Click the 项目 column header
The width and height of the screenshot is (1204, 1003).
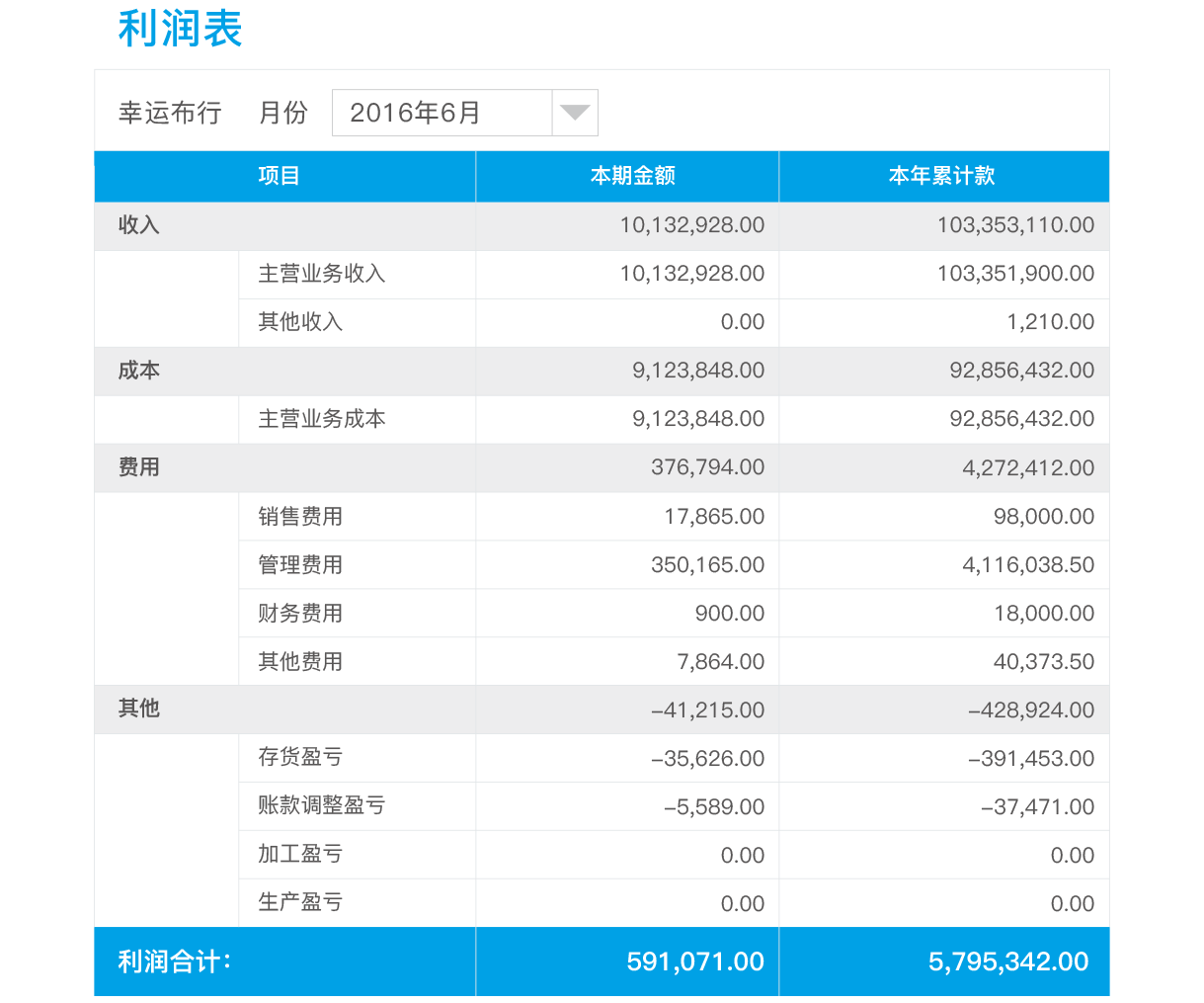[279, 176]
